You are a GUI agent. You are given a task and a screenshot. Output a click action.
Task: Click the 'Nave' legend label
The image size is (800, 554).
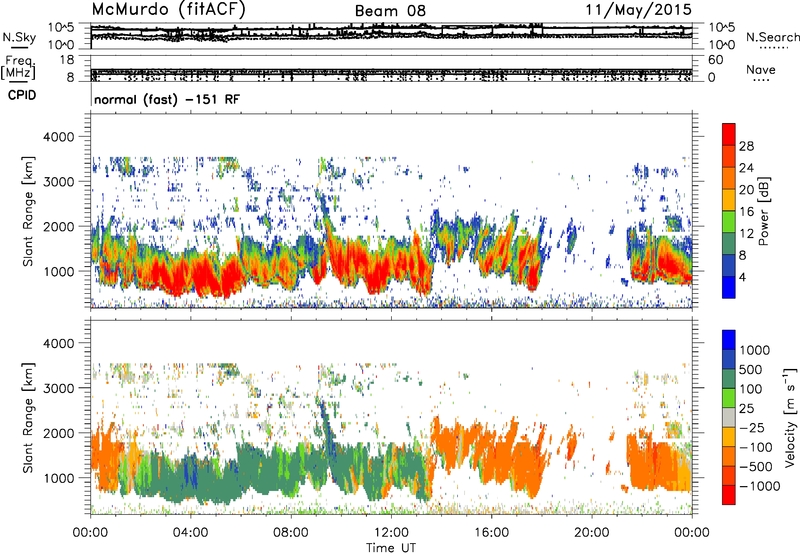pyautogui.click(x=761, y=69)
